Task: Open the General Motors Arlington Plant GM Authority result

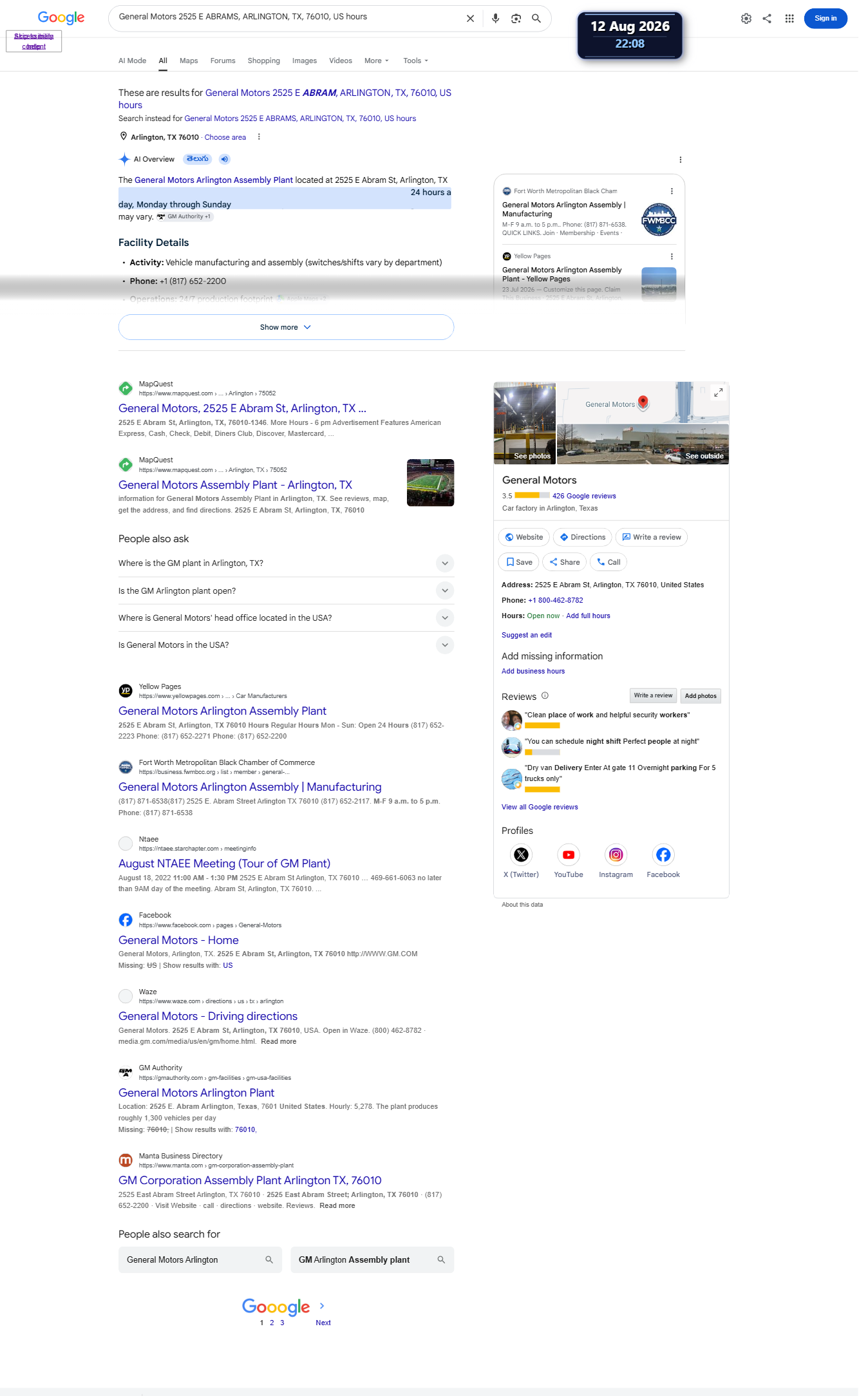Action: click(x=196, y=1093)
